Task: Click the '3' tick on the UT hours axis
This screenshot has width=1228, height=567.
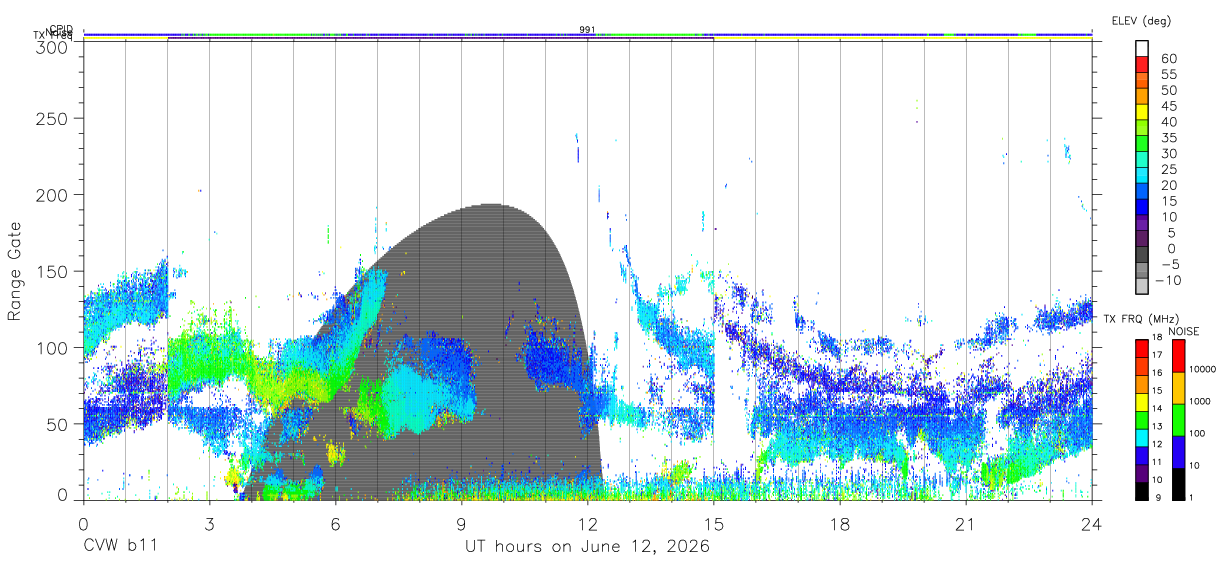Action: (209, 523)
